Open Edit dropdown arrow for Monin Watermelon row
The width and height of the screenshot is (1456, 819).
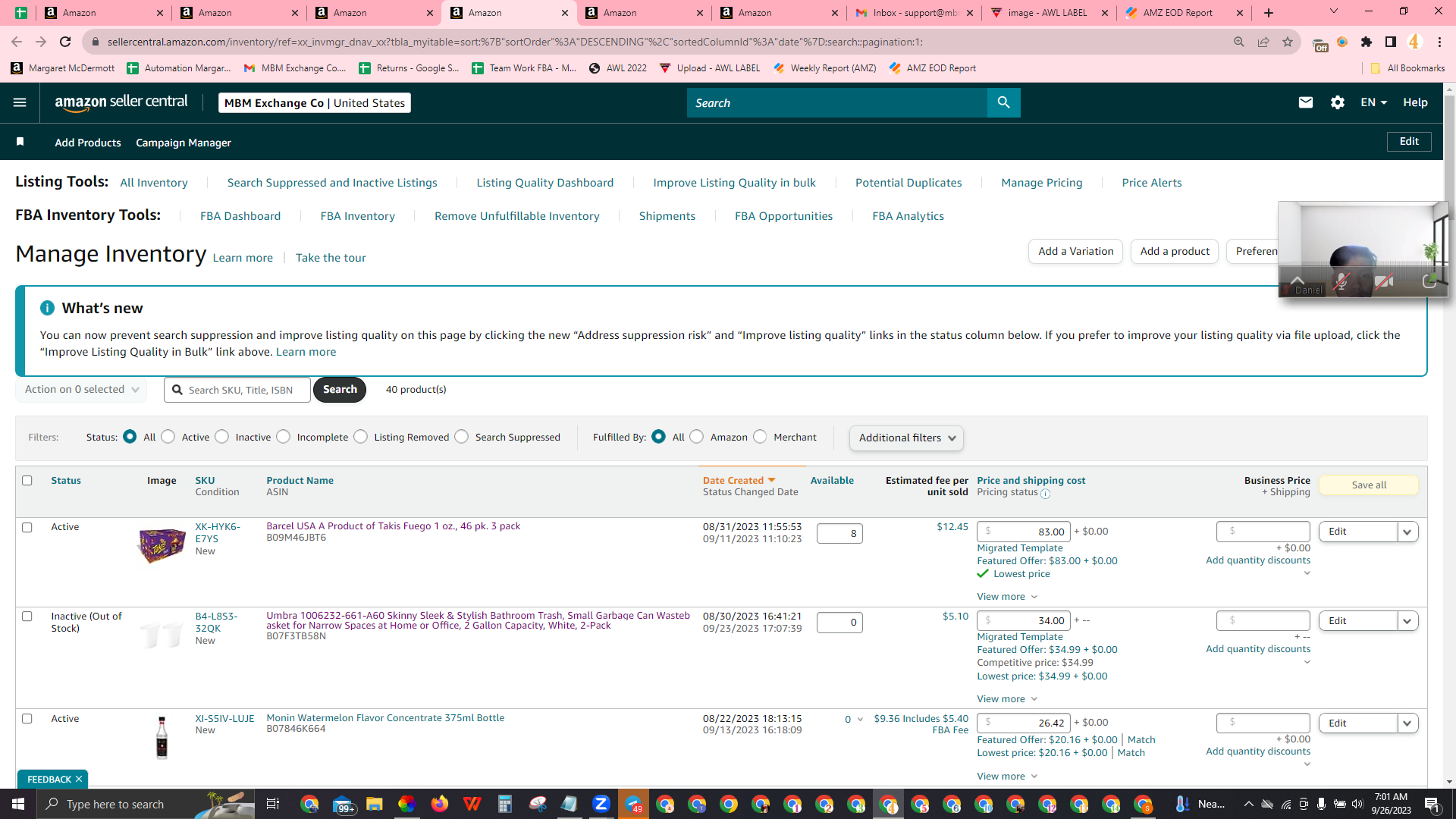tap(1407, 723)
